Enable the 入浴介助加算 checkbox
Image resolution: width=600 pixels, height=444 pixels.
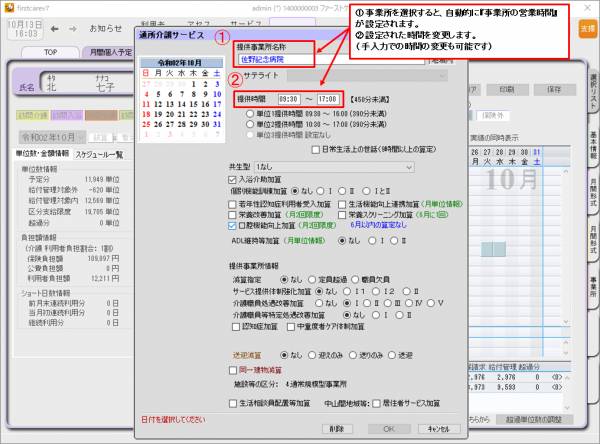231,176
